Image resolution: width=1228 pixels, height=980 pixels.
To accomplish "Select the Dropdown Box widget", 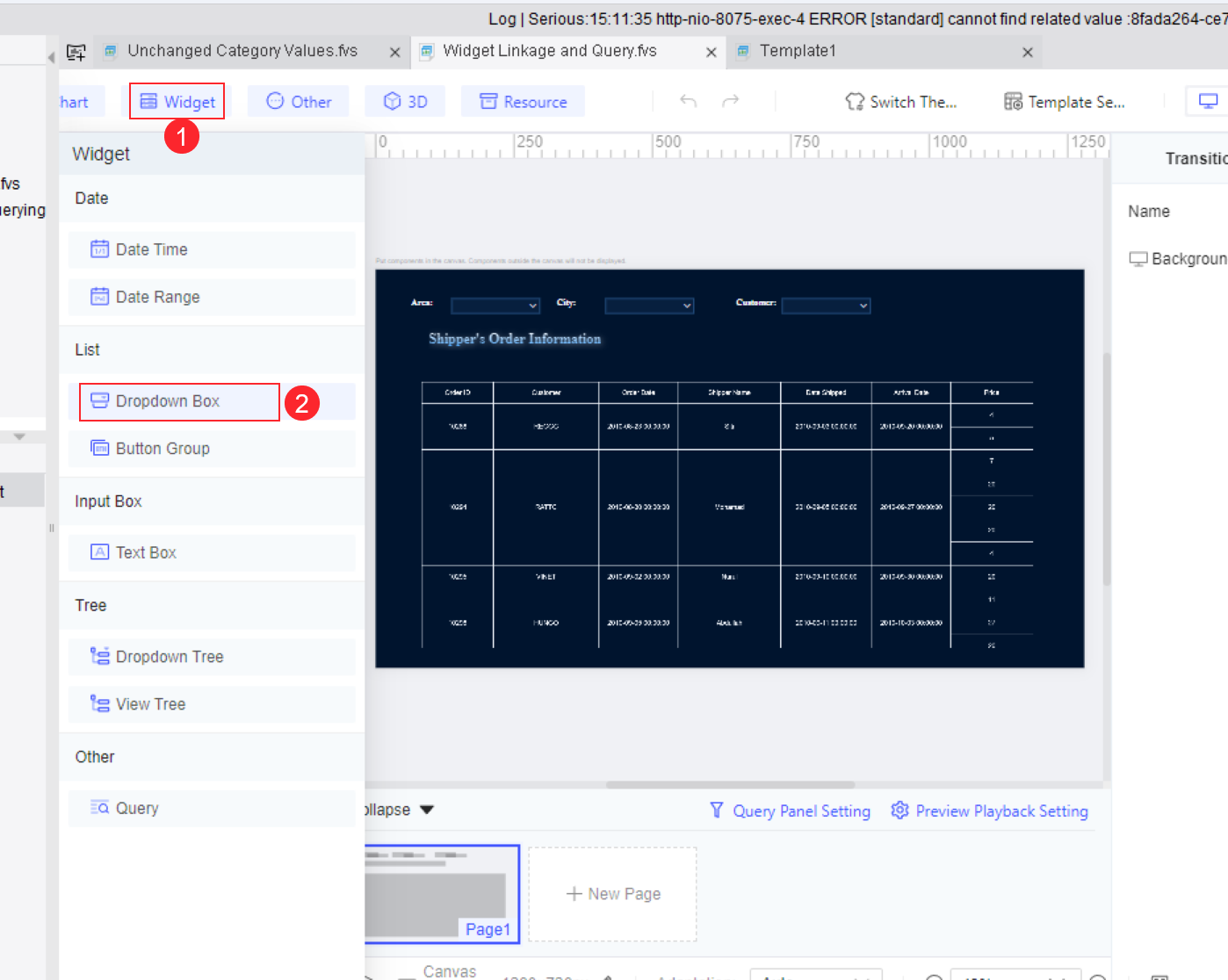I will pos(212,401).
